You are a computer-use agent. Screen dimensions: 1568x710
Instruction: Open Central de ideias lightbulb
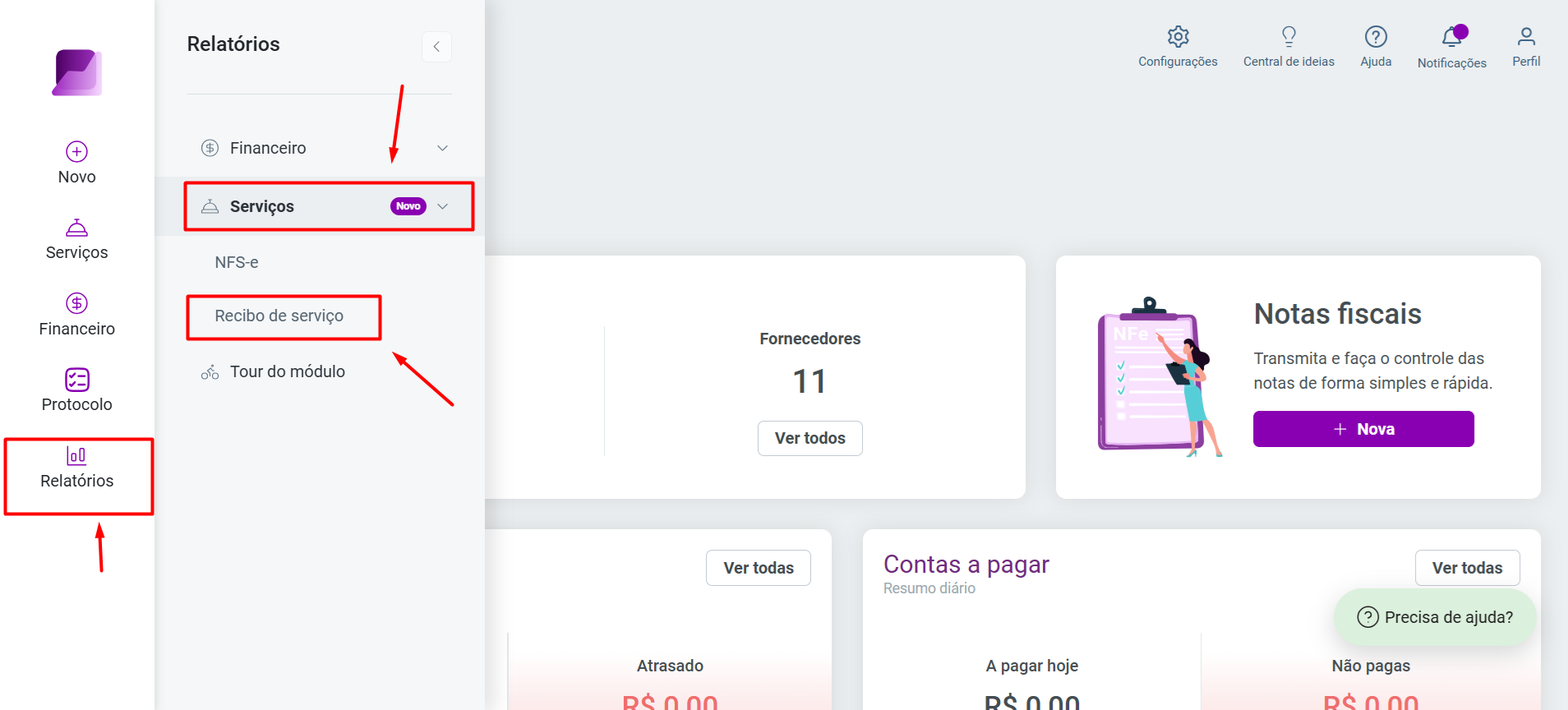pyautogui.click(x=1289, y=36)
